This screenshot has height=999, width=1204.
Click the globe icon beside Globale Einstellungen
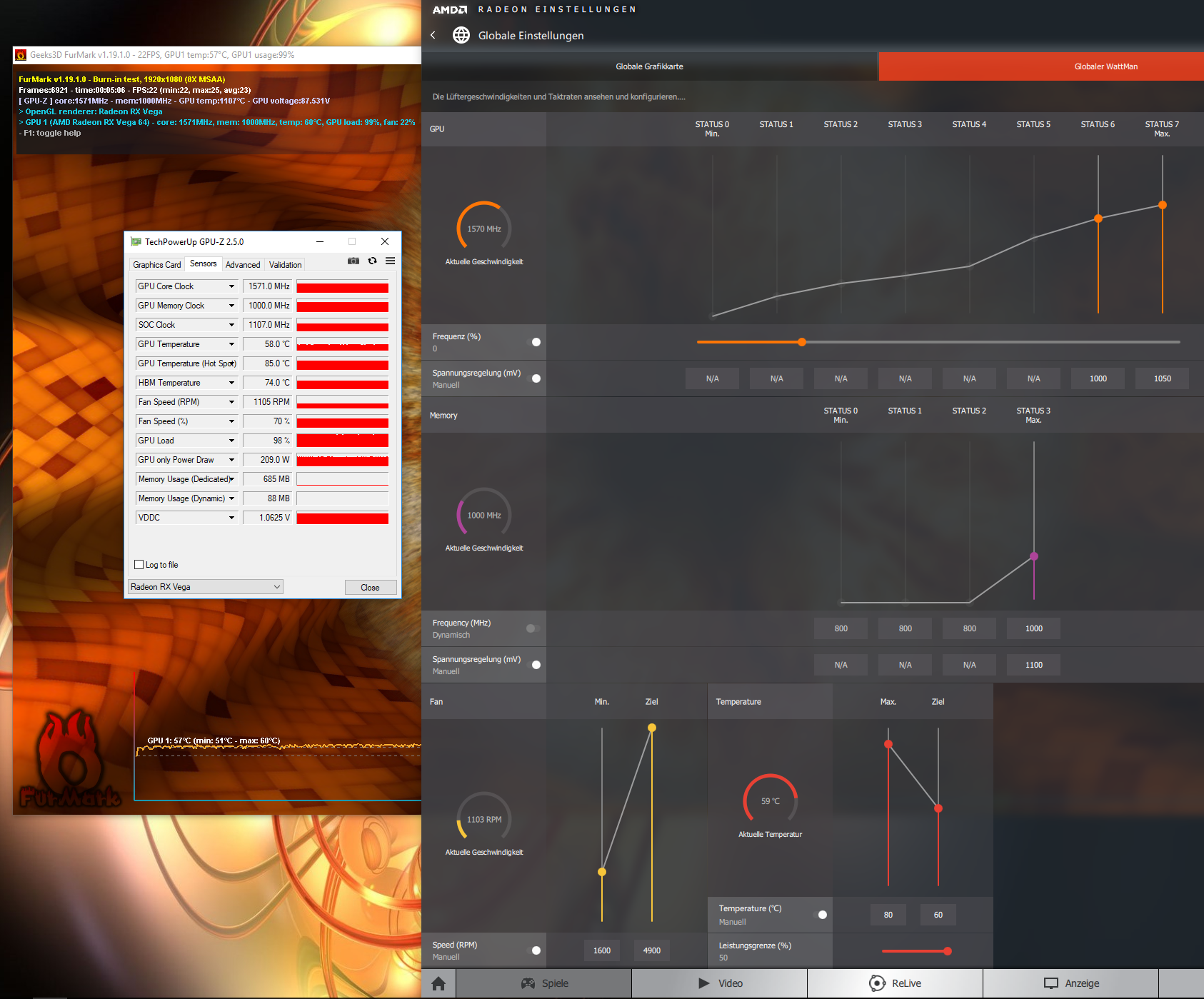(461, 35)
